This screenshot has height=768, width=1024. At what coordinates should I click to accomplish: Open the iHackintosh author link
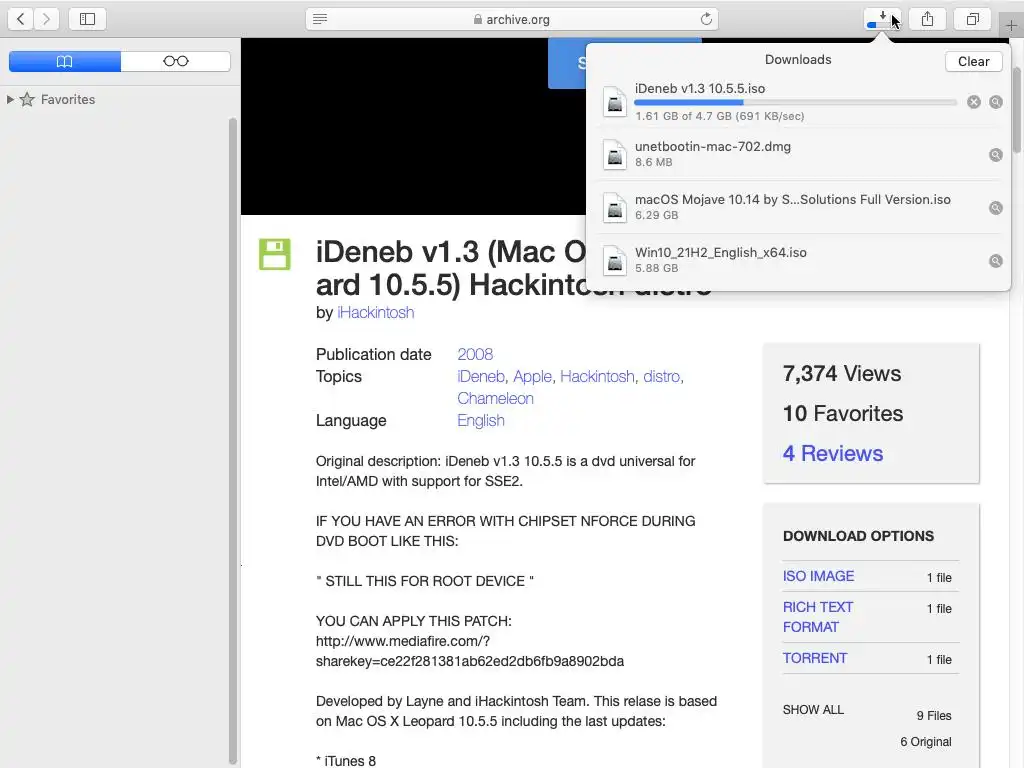coord(376,312)
